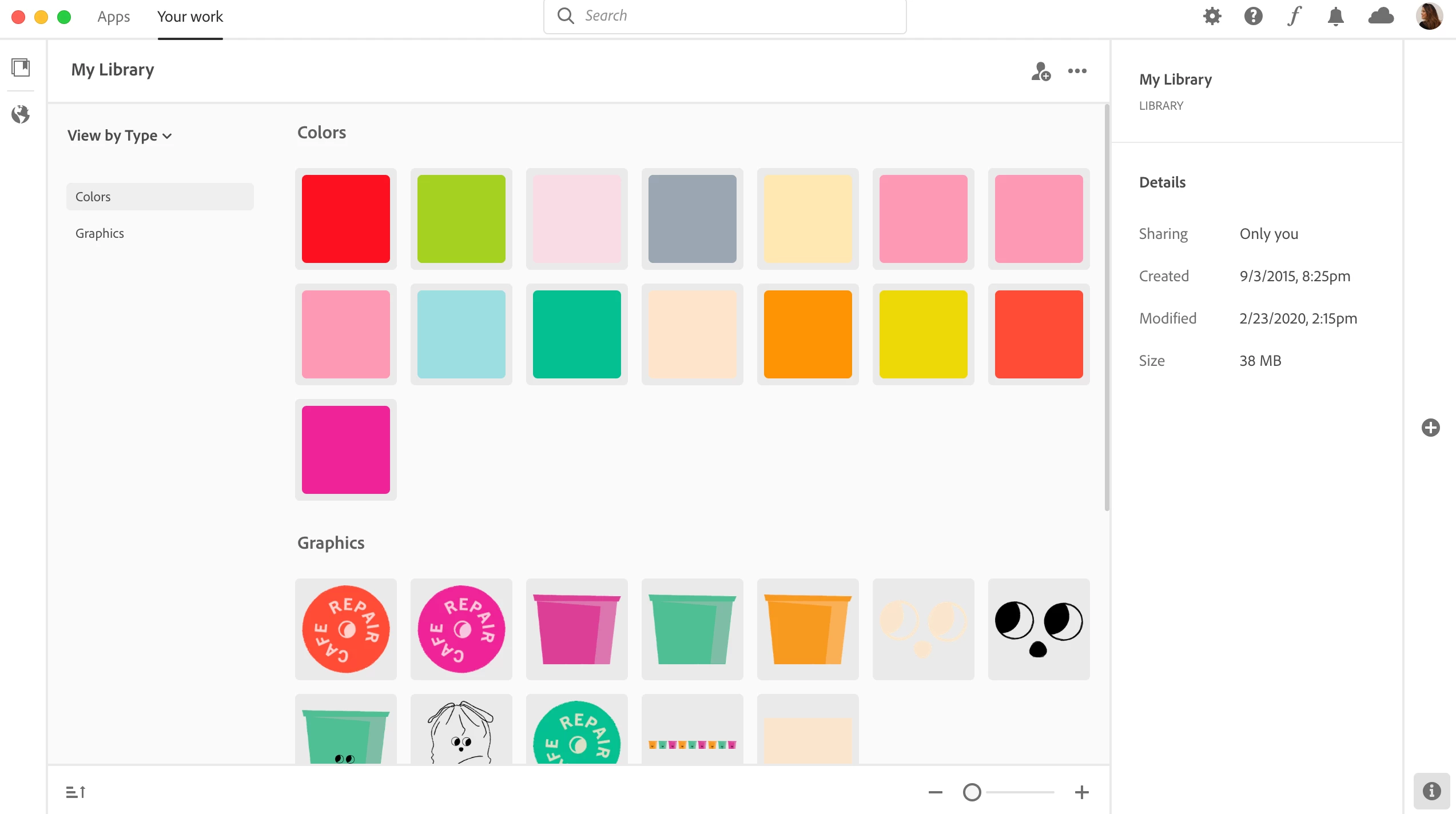Open the three-dot more options menu
Image resolution: width=1456 pixels, height=814 pixels.
[x=1077, y=71]
